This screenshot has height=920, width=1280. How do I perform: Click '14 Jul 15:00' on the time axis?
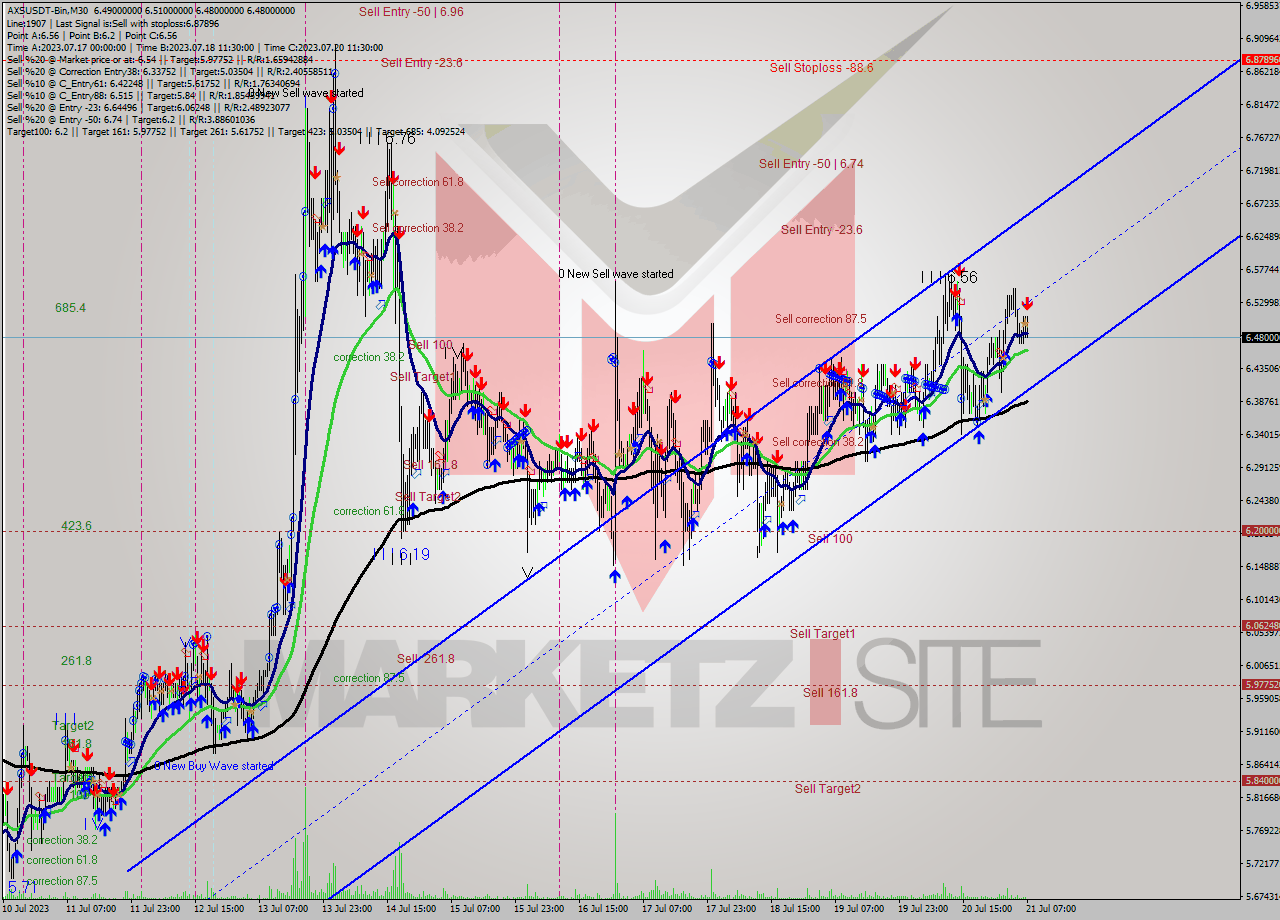[x=411, y=909]
